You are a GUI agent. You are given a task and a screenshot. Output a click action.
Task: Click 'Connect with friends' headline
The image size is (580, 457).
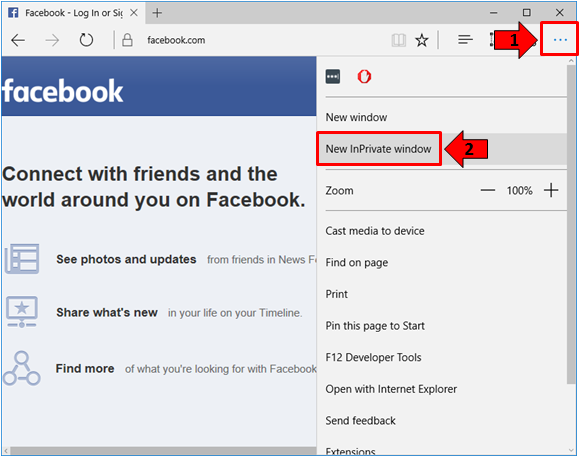[154, 187]
